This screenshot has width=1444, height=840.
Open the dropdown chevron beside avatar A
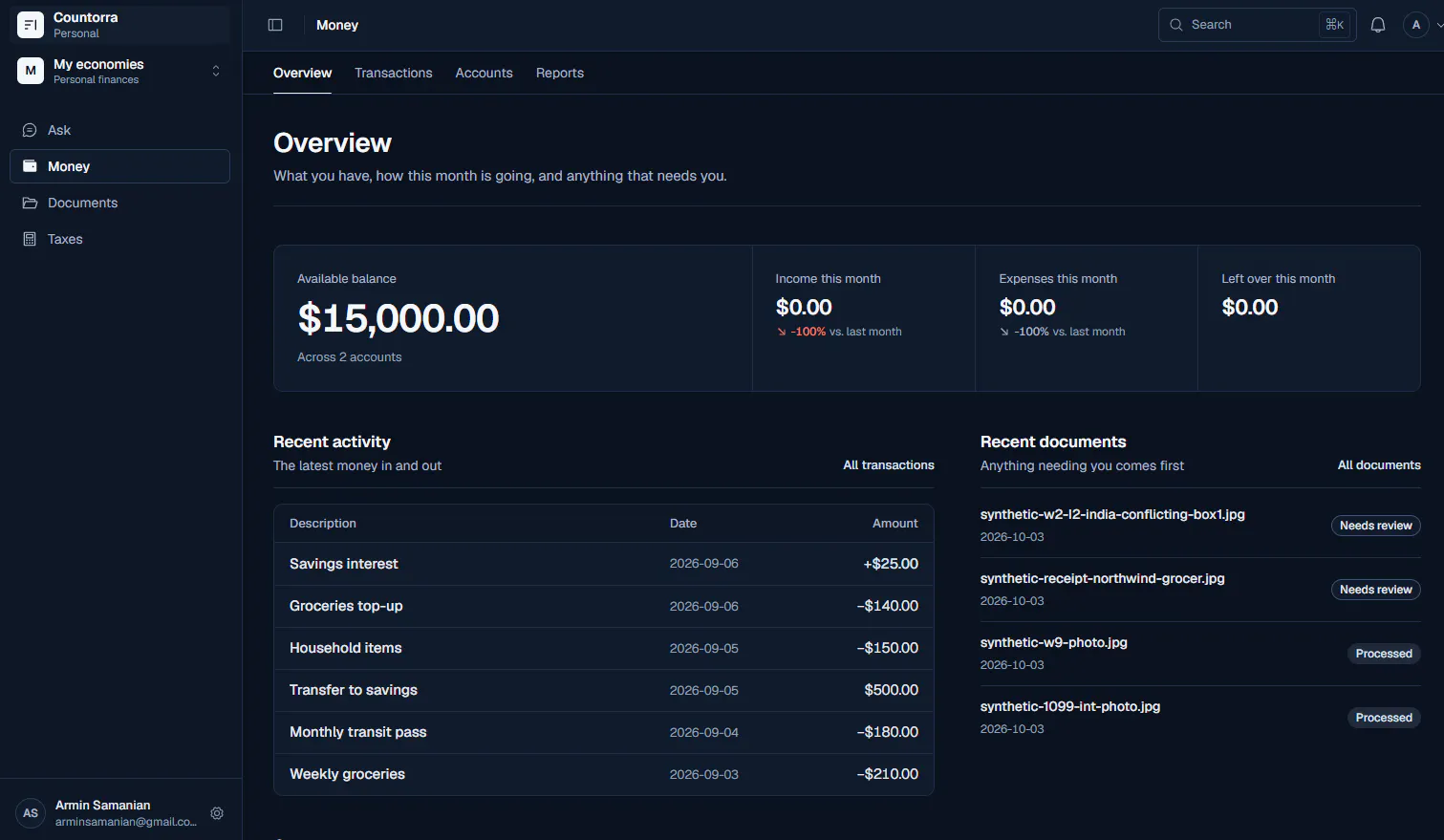click(1439, 25)
